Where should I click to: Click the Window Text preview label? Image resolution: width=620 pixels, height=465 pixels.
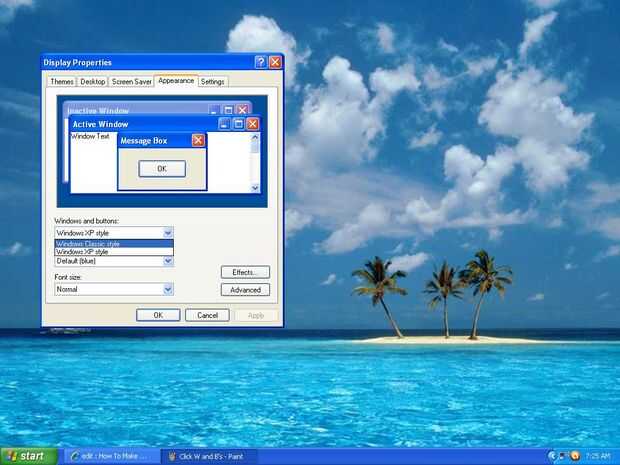(x=90, y=136)
